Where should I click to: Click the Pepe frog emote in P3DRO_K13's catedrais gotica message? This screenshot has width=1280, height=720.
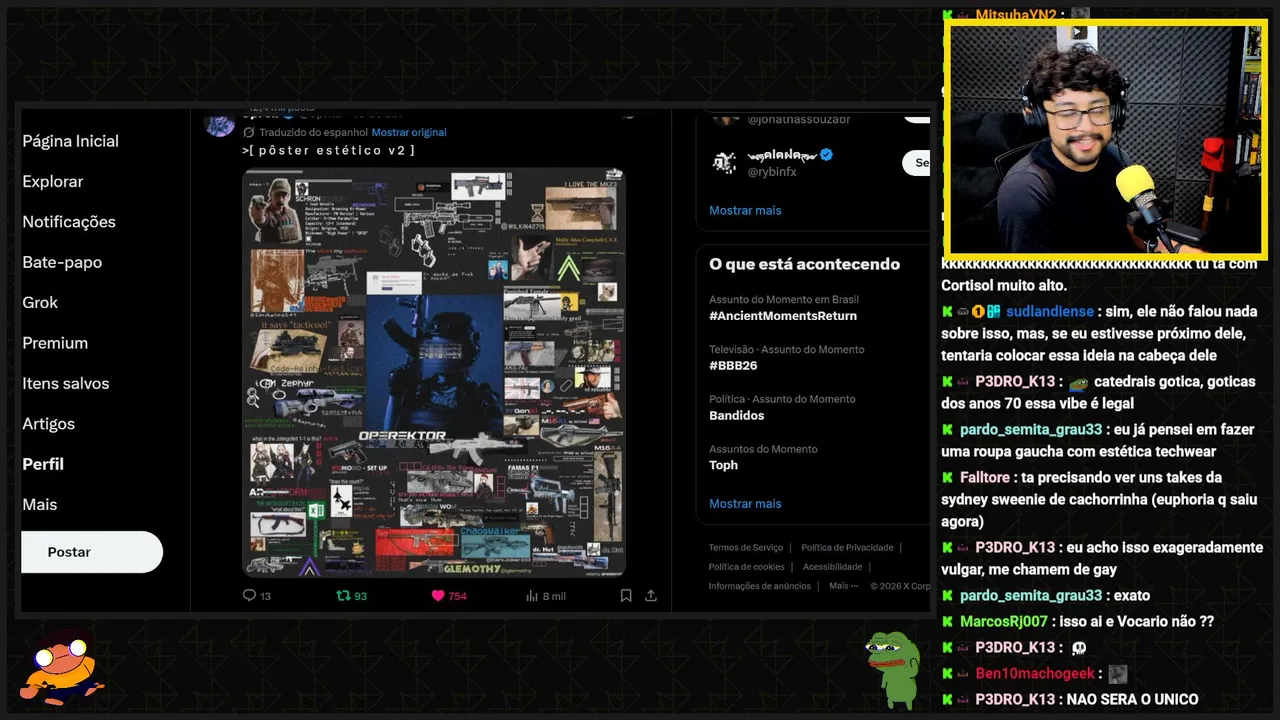pos(1078,382)
